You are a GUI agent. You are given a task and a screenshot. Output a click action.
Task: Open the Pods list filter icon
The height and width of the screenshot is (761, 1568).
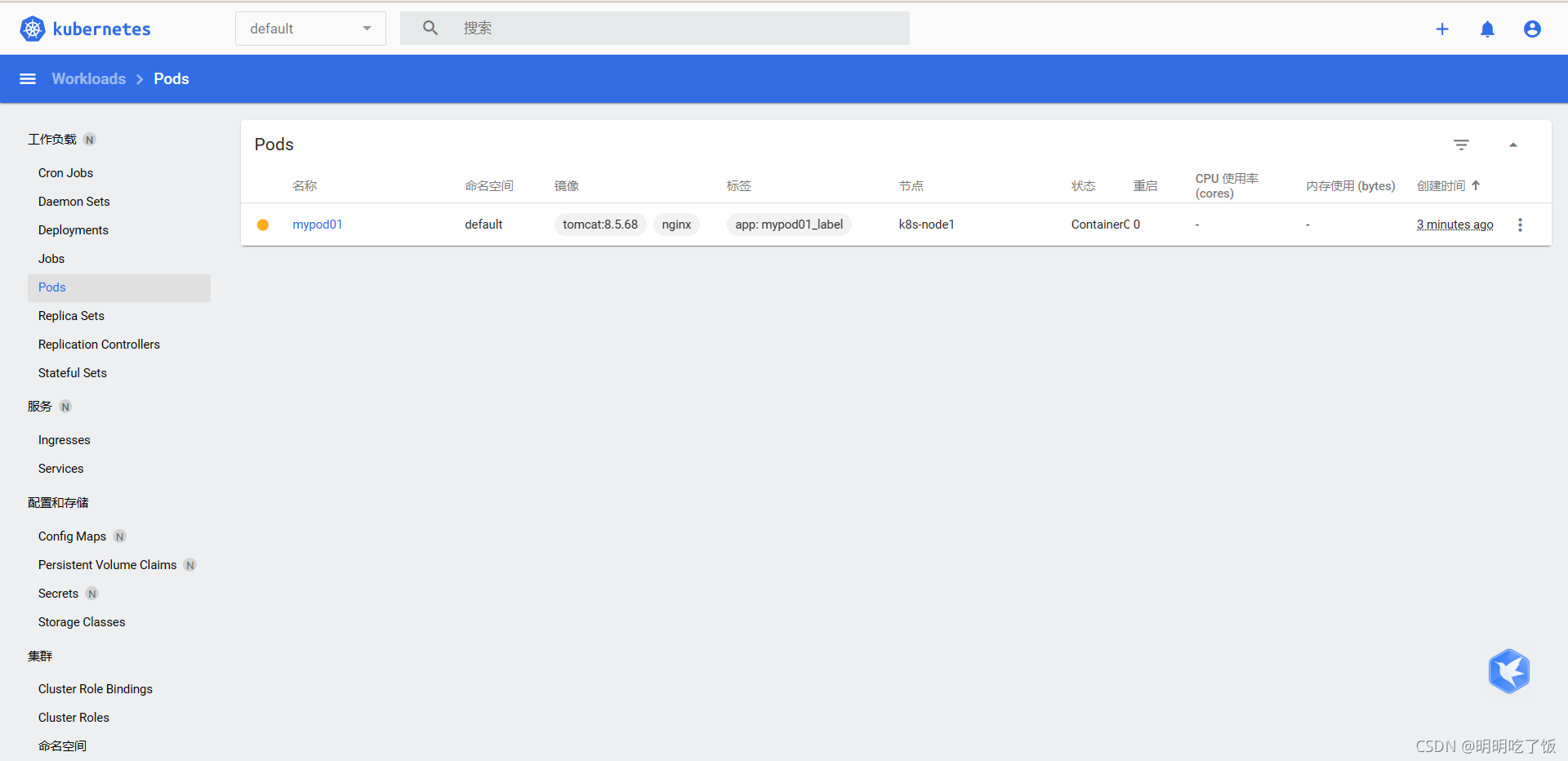pyautogui.click(x=1461, y=145)
